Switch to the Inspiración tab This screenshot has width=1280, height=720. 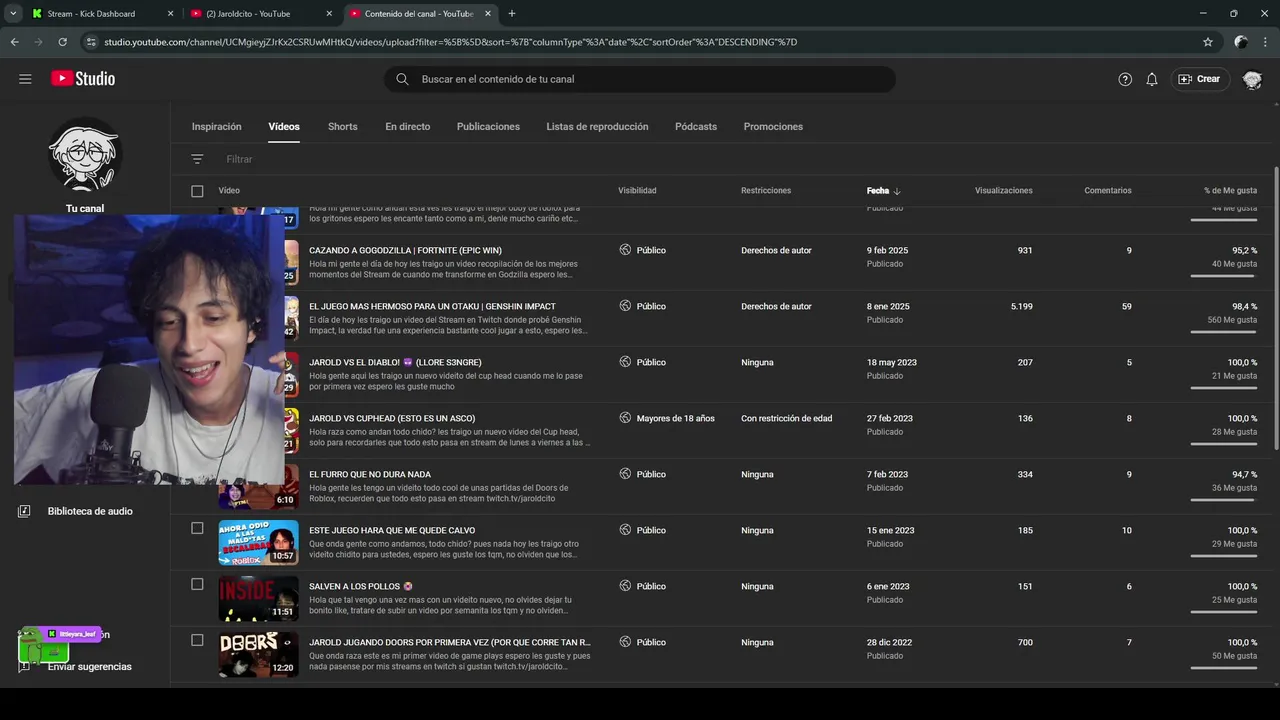(x=217, y=127)
